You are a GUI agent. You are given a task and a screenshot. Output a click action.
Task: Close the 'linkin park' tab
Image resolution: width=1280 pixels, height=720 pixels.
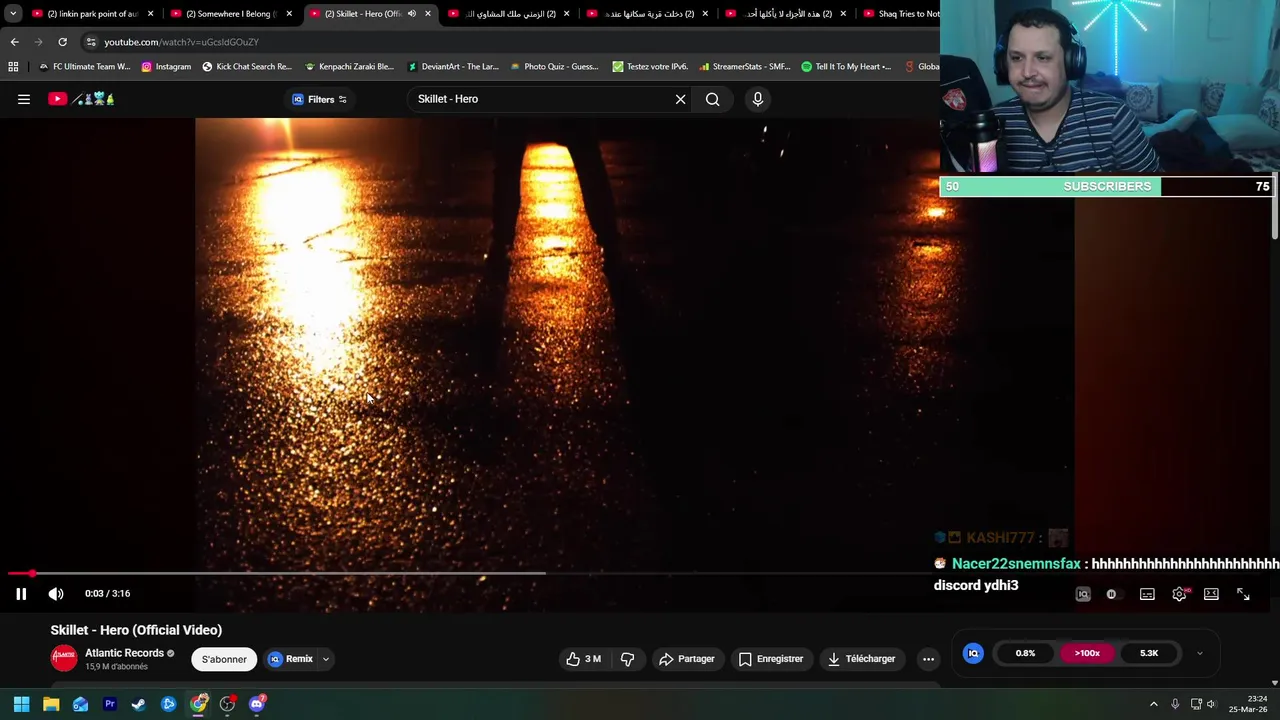coord(151,14)
